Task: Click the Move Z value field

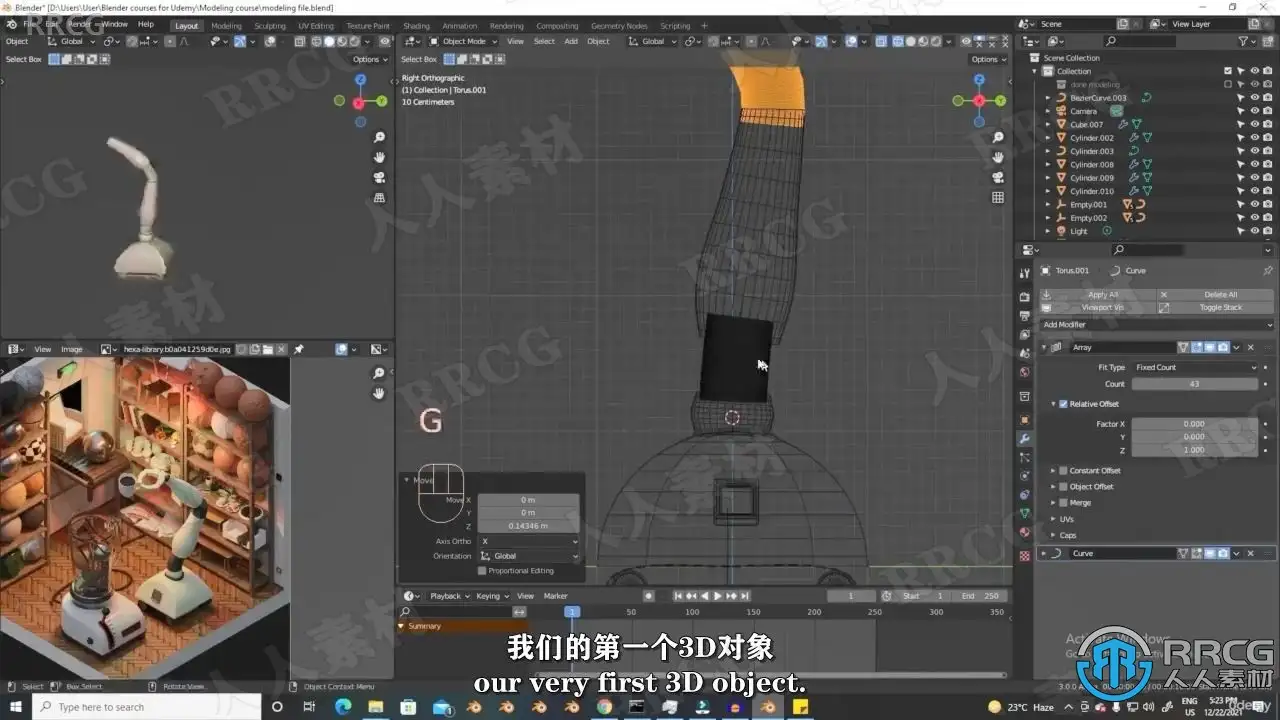Action: click(x=529, y=526)
